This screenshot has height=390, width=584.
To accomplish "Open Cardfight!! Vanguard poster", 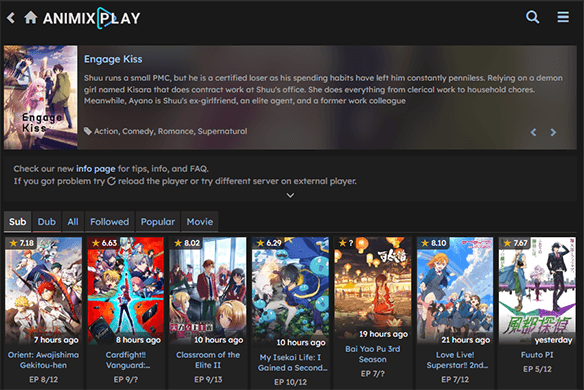I will click(x=126, y=291).
